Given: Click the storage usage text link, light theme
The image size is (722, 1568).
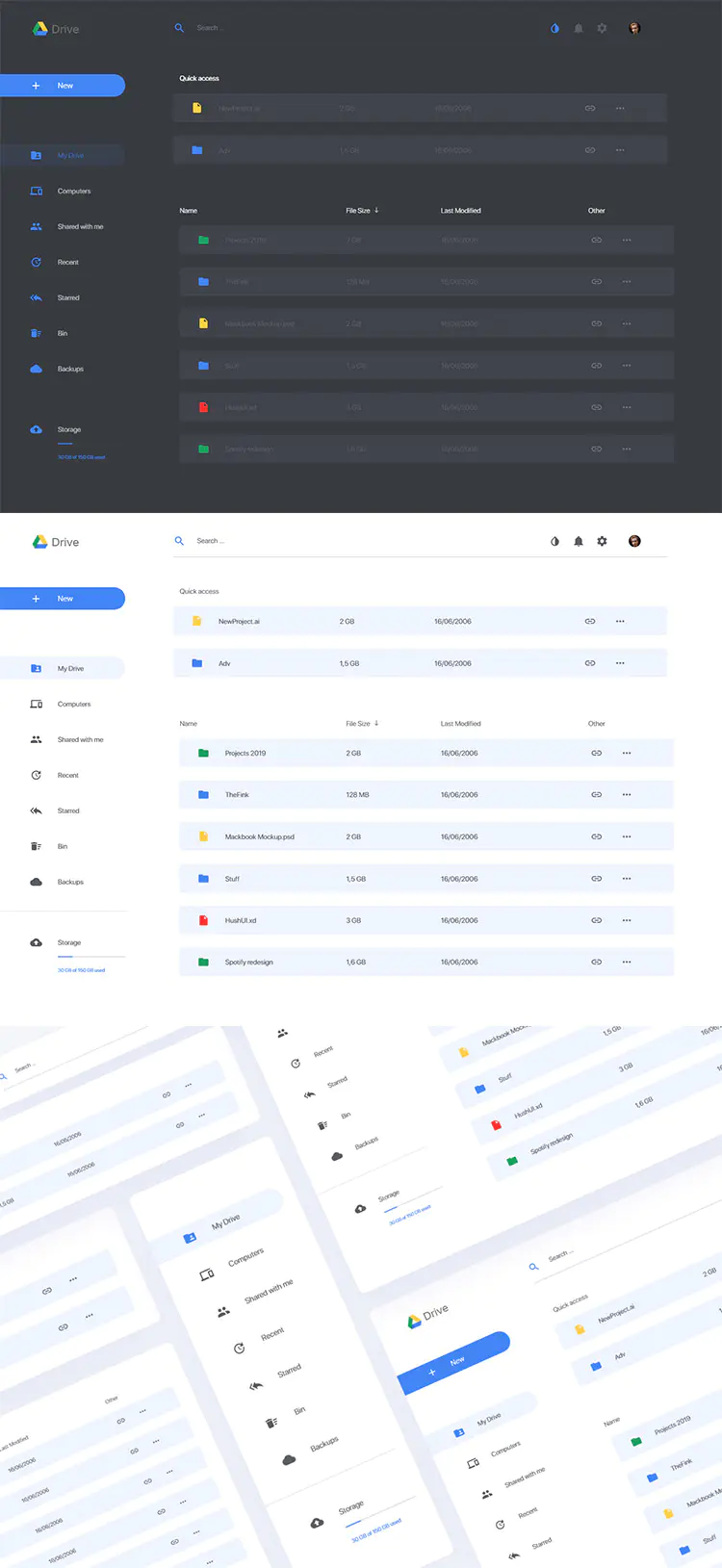Looking at the screenshot, I should (x=81, y=970).
